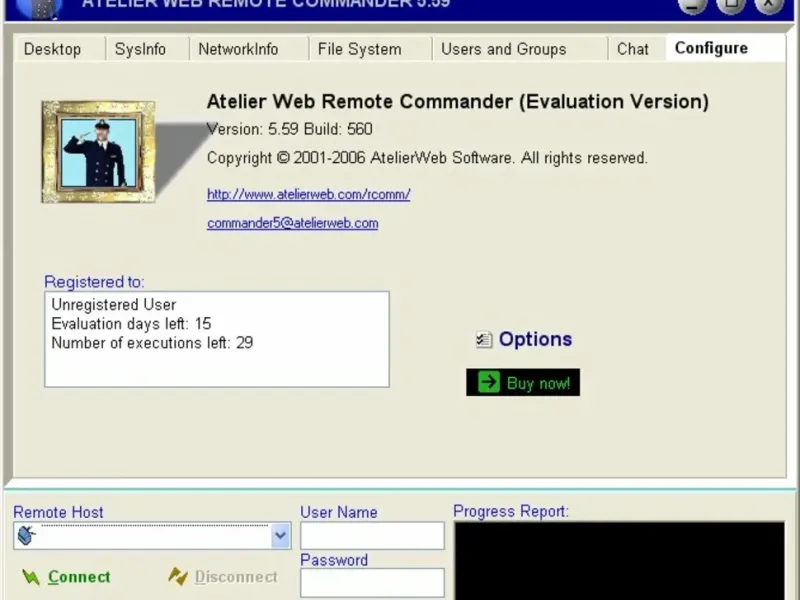Expand the Remote Host dropdown arrow

(280, 536)
